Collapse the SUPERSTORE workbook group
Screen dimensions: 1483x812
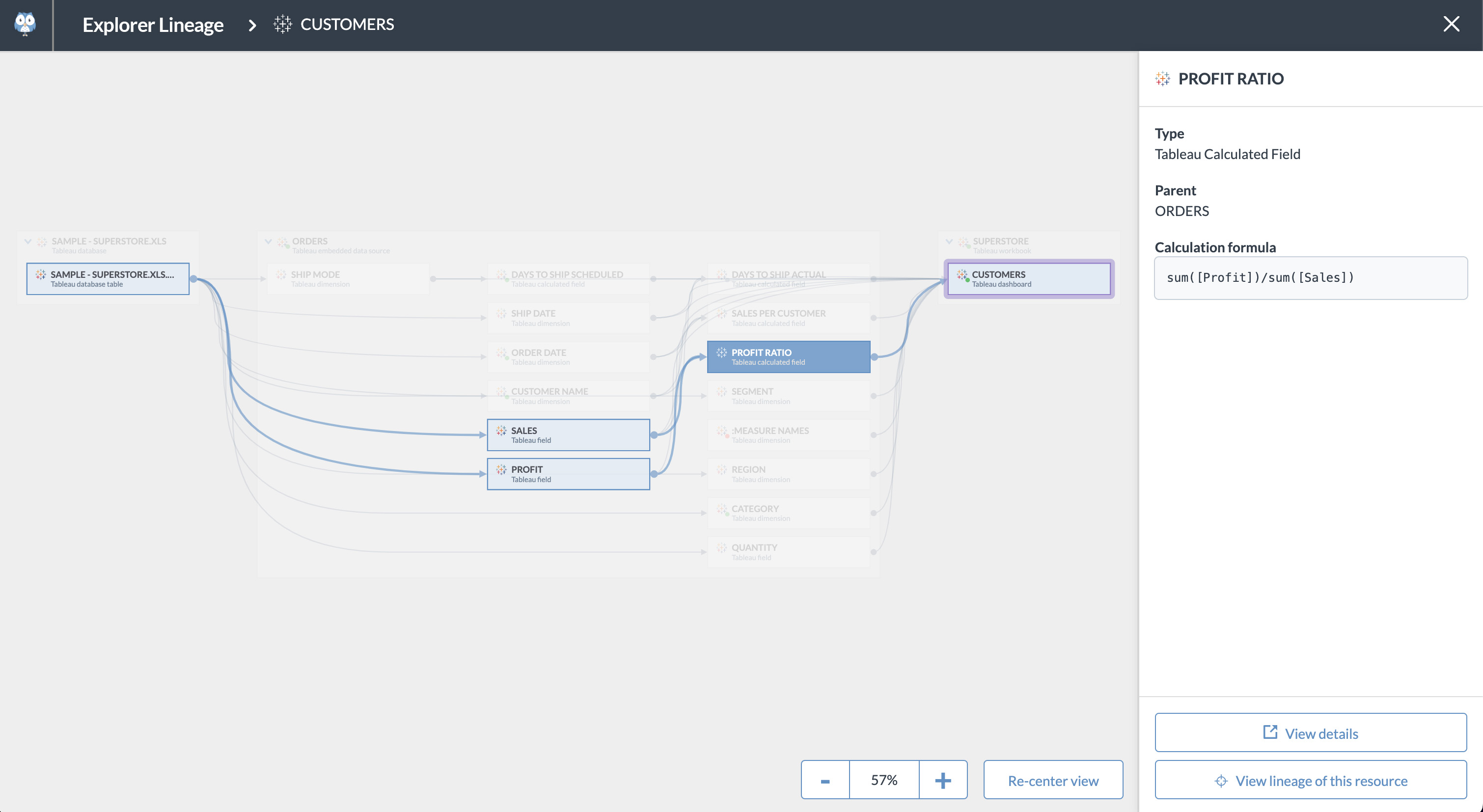pyautogui.click(x=949, y=242)
